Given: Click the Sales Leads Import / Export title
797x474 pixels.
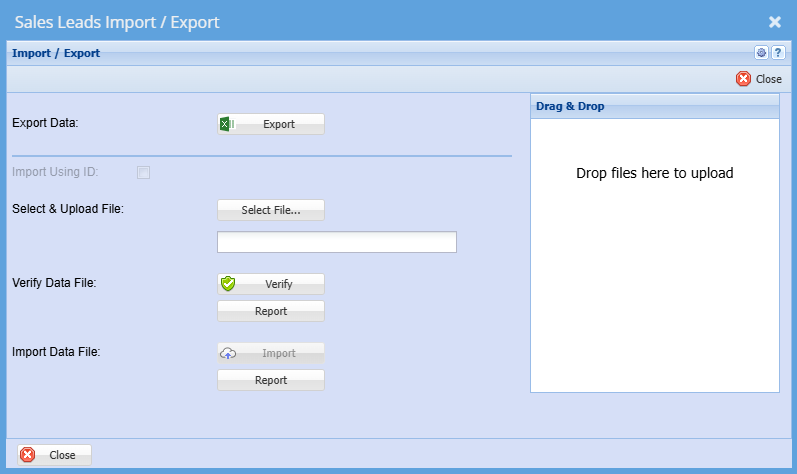Looking at the screenshot, I should click(117, 22).
